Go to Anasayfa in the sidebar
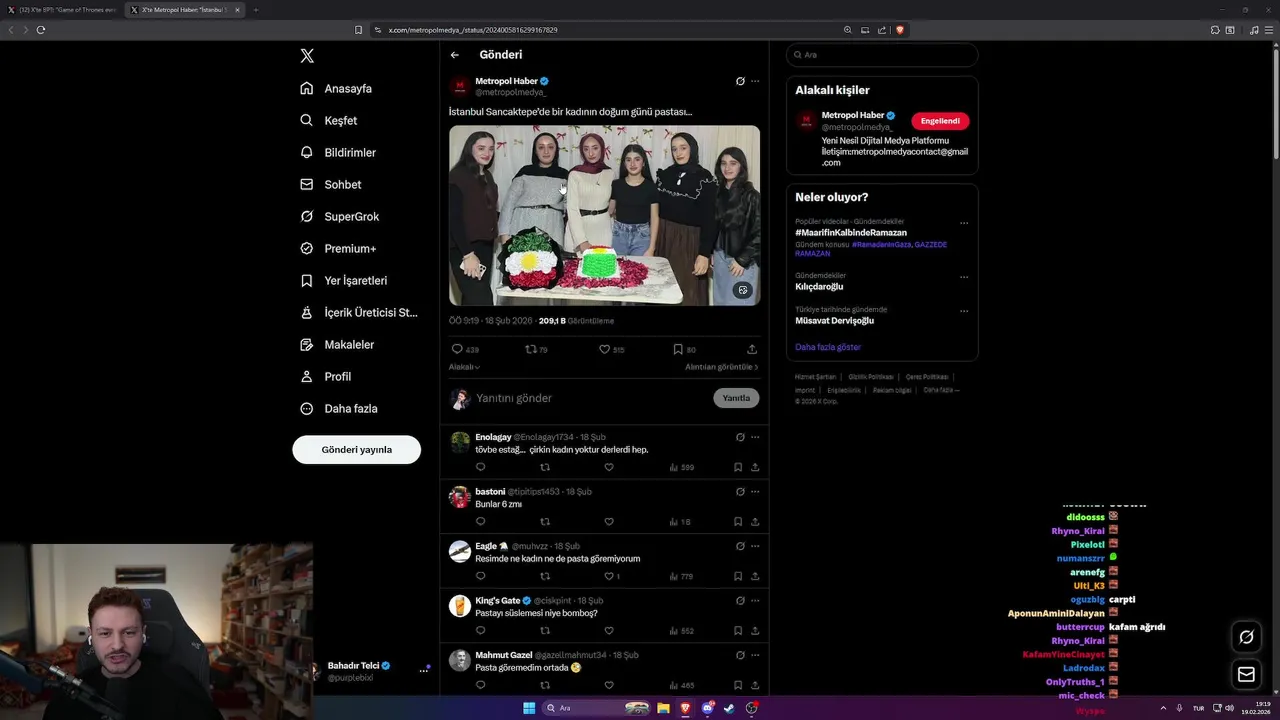This screenshot has width=1280, height=720. [x=336, y=88]
